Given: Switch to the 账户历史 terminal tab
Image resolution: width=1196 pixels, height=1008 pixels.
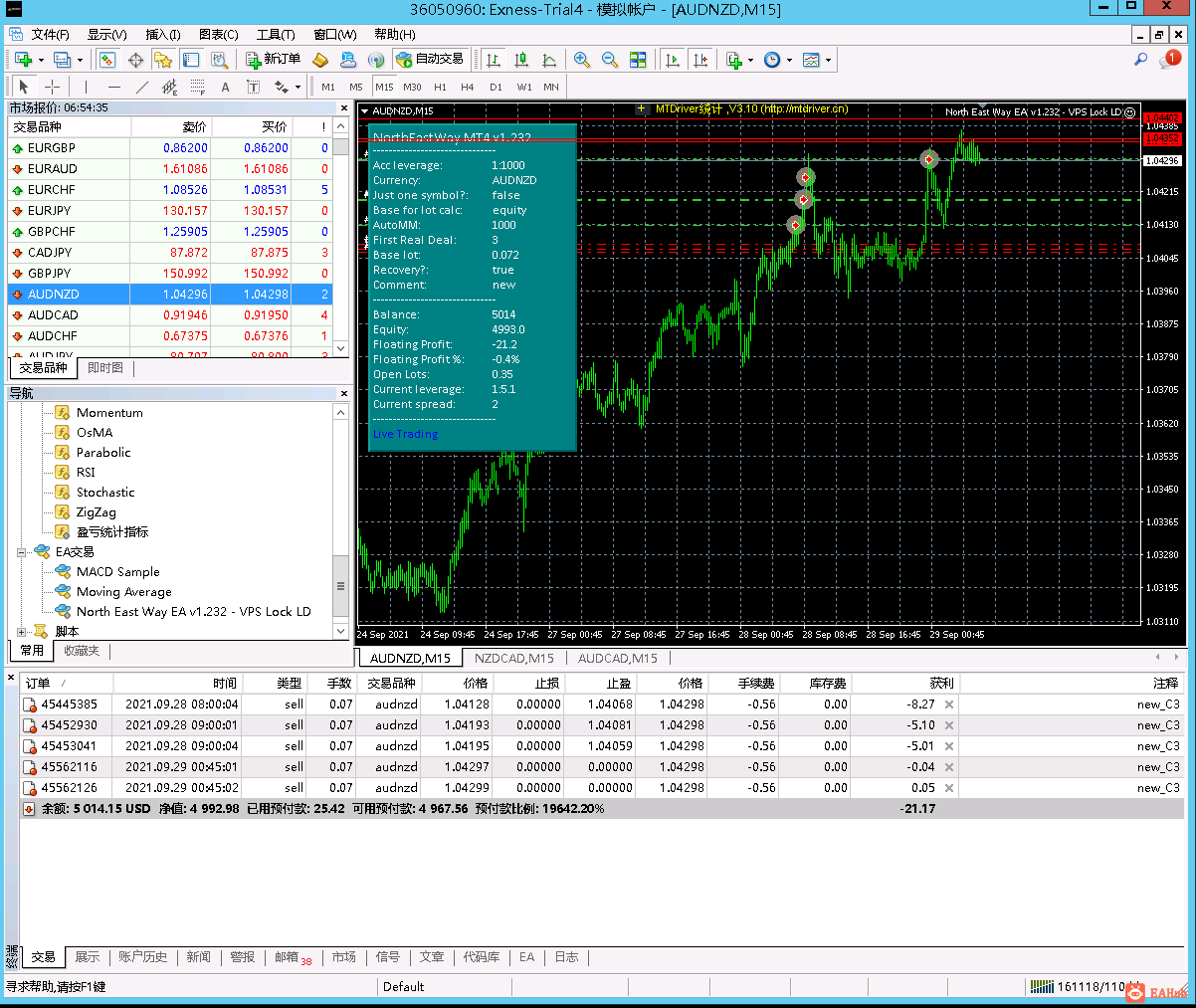Looking at the screenshot, I should [142, 956].
